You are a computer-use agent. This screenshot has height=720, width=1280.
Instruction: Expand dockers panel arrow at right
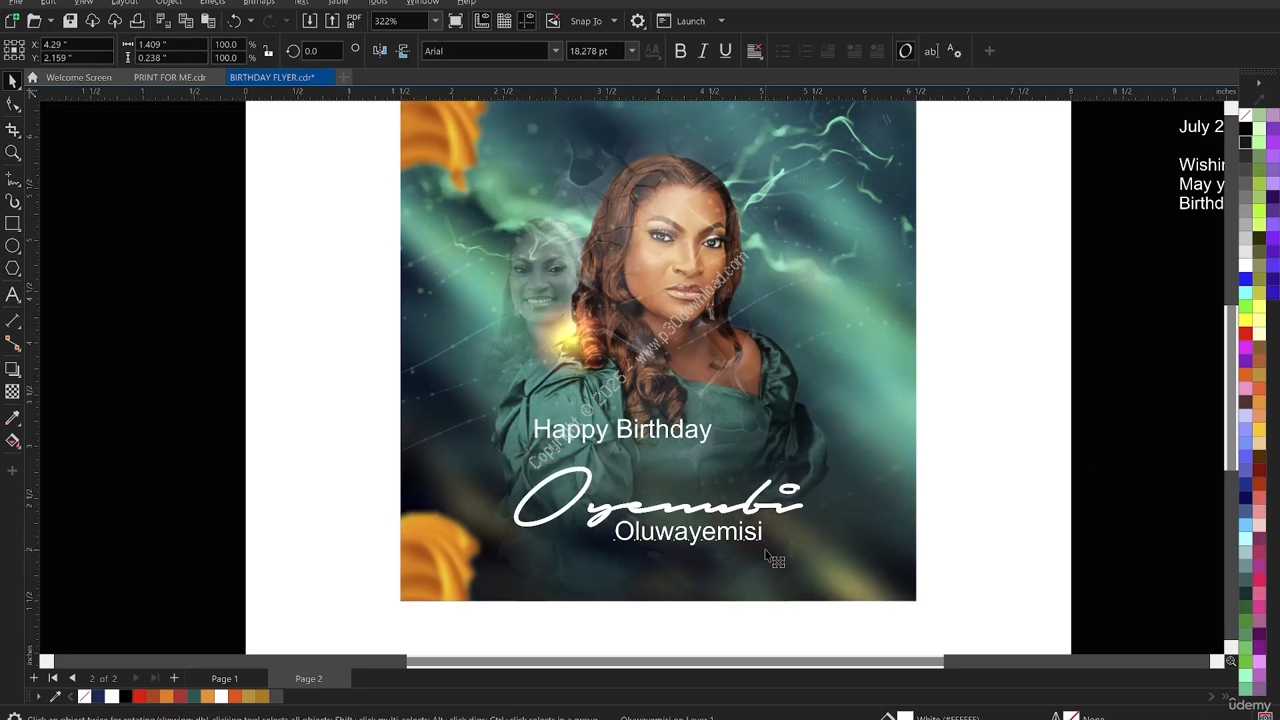(1259, 82)
